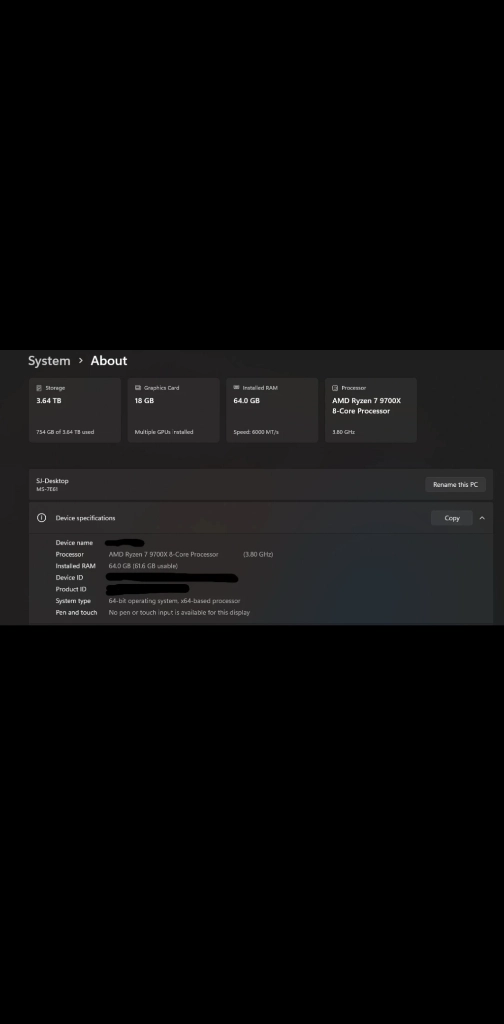Click the About breadcrumb title
504x1024 pixels.
click(x=109, y=360)
